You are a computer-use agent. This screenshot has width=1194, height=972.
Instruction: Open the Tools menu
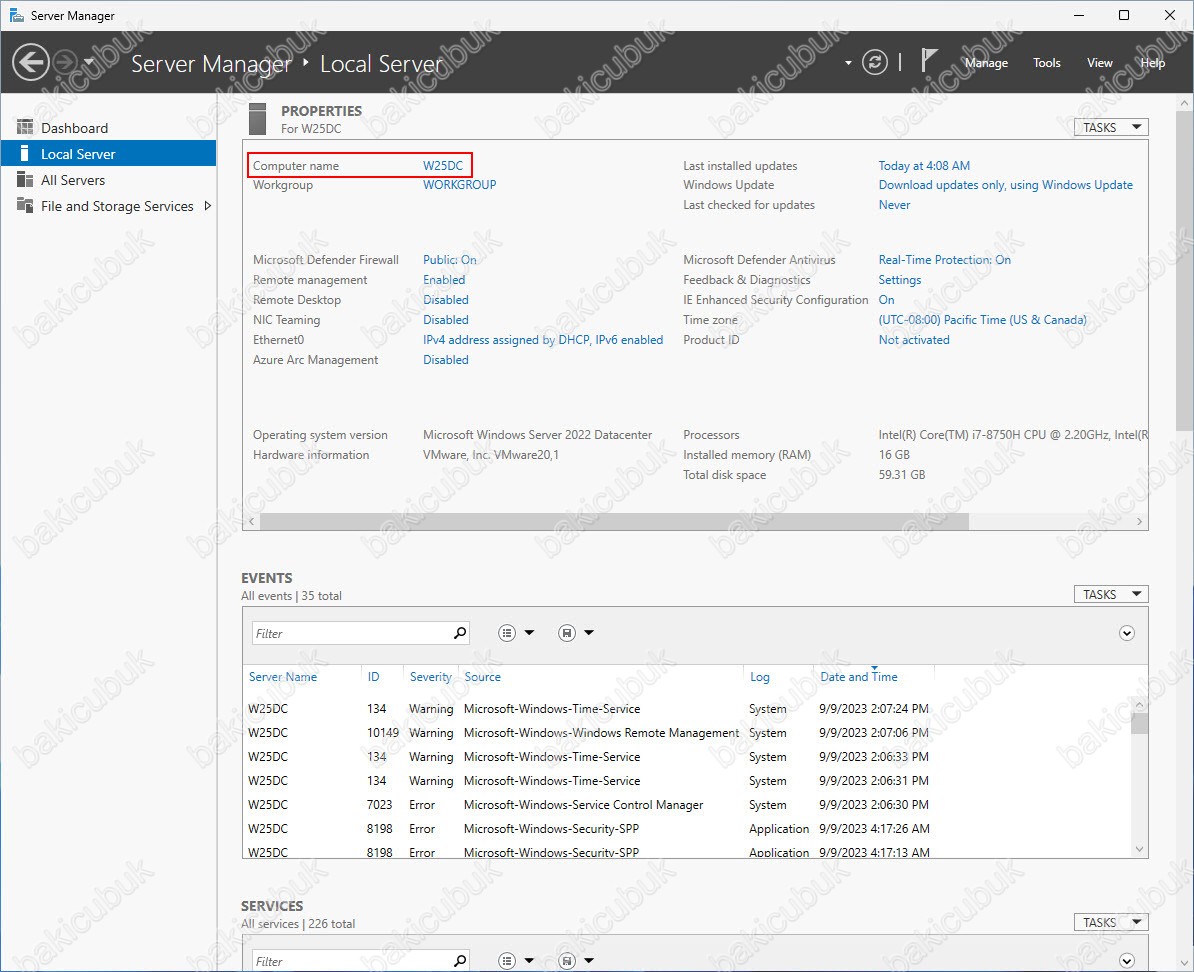click(x=1046, y=62)
